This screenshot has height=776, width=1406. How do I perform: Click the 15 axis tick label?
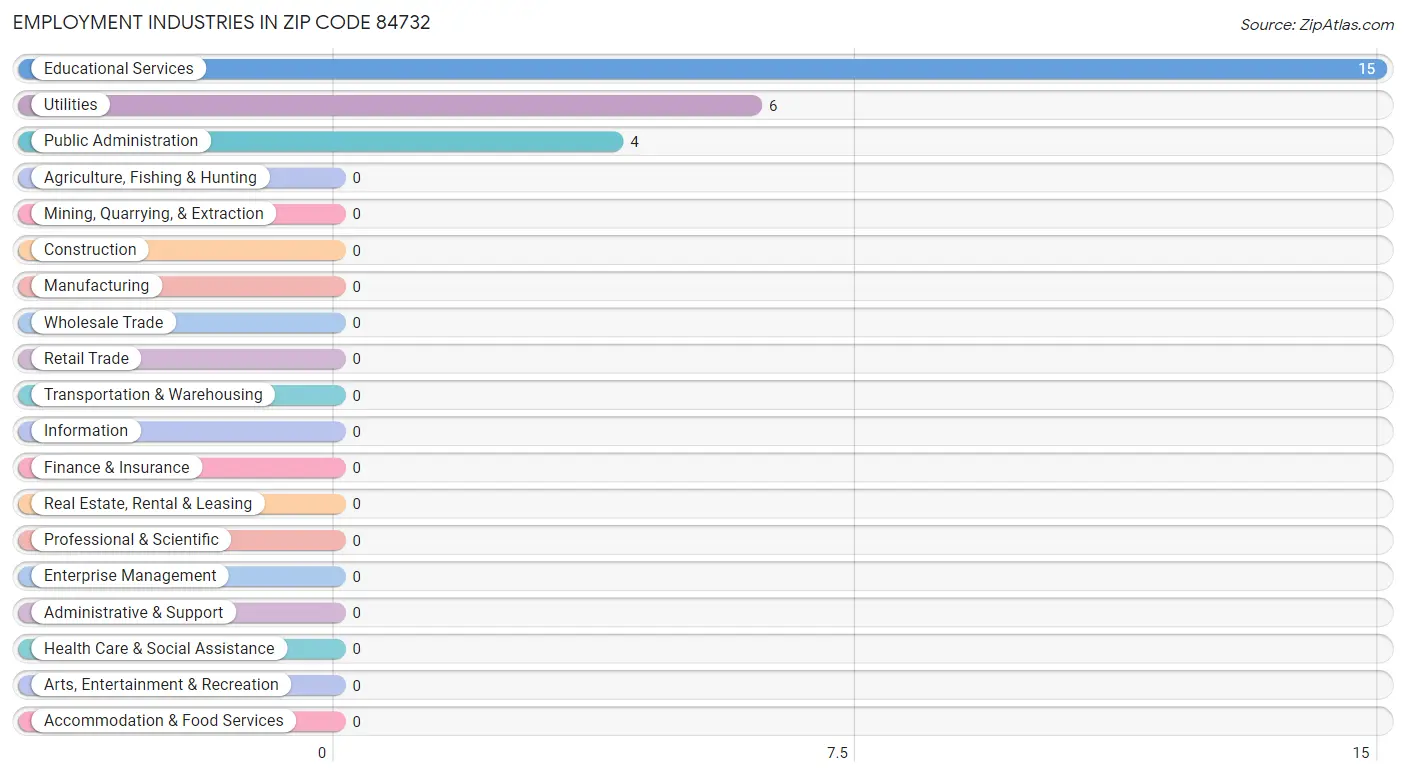point(1361,753)
